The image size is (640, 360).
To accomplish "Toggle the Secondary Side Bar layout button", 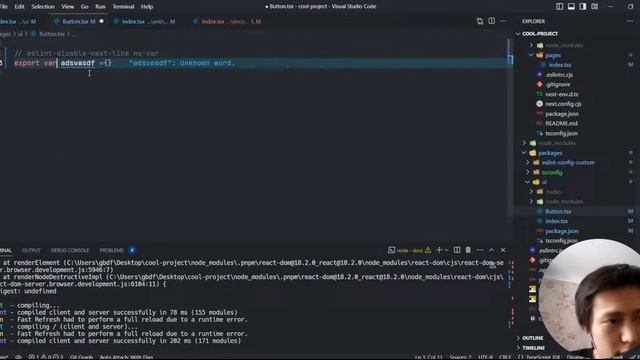I will coord(583,7).
